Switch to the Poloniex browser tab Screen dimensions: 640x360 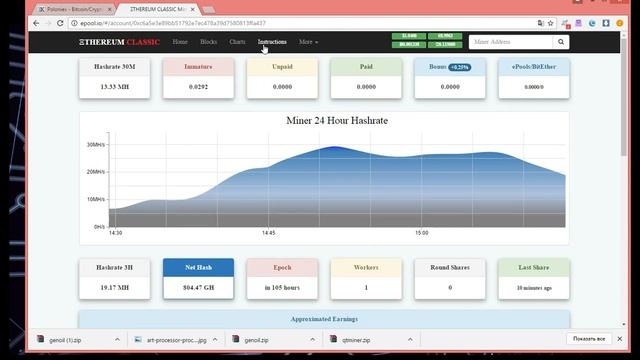pos(73,9)
